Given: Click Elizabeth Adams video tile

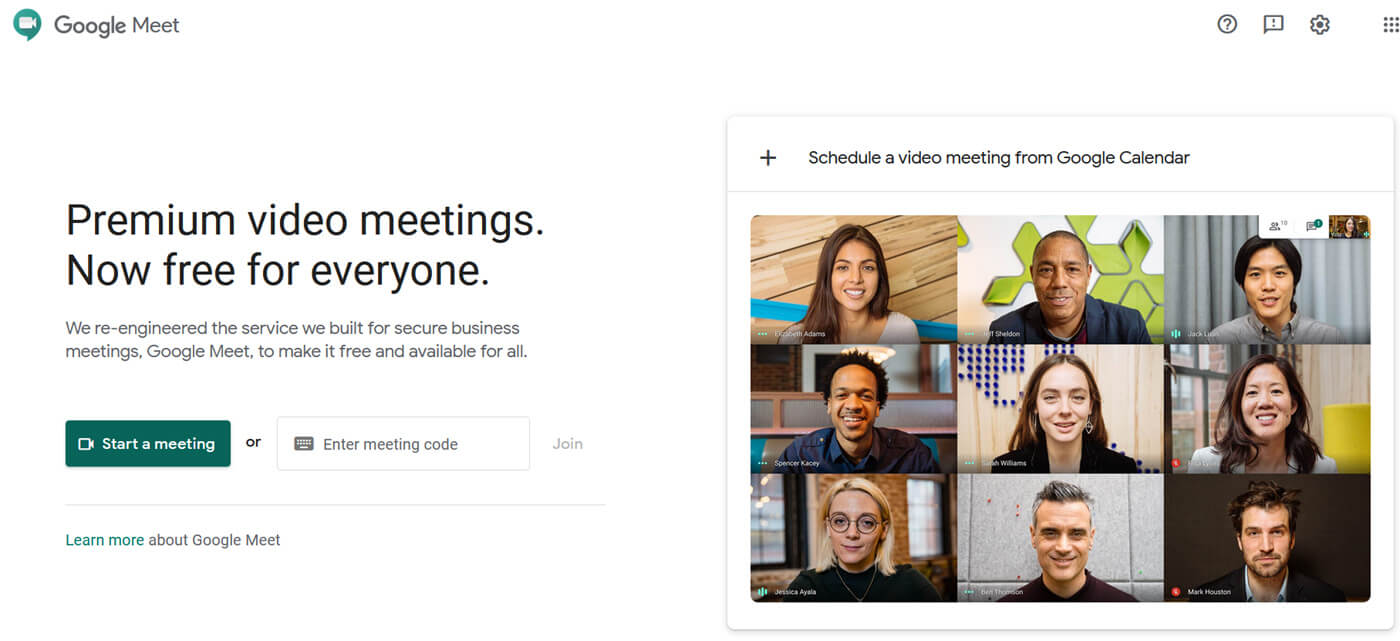Looking at the screenshot, I should pos(854,279).
